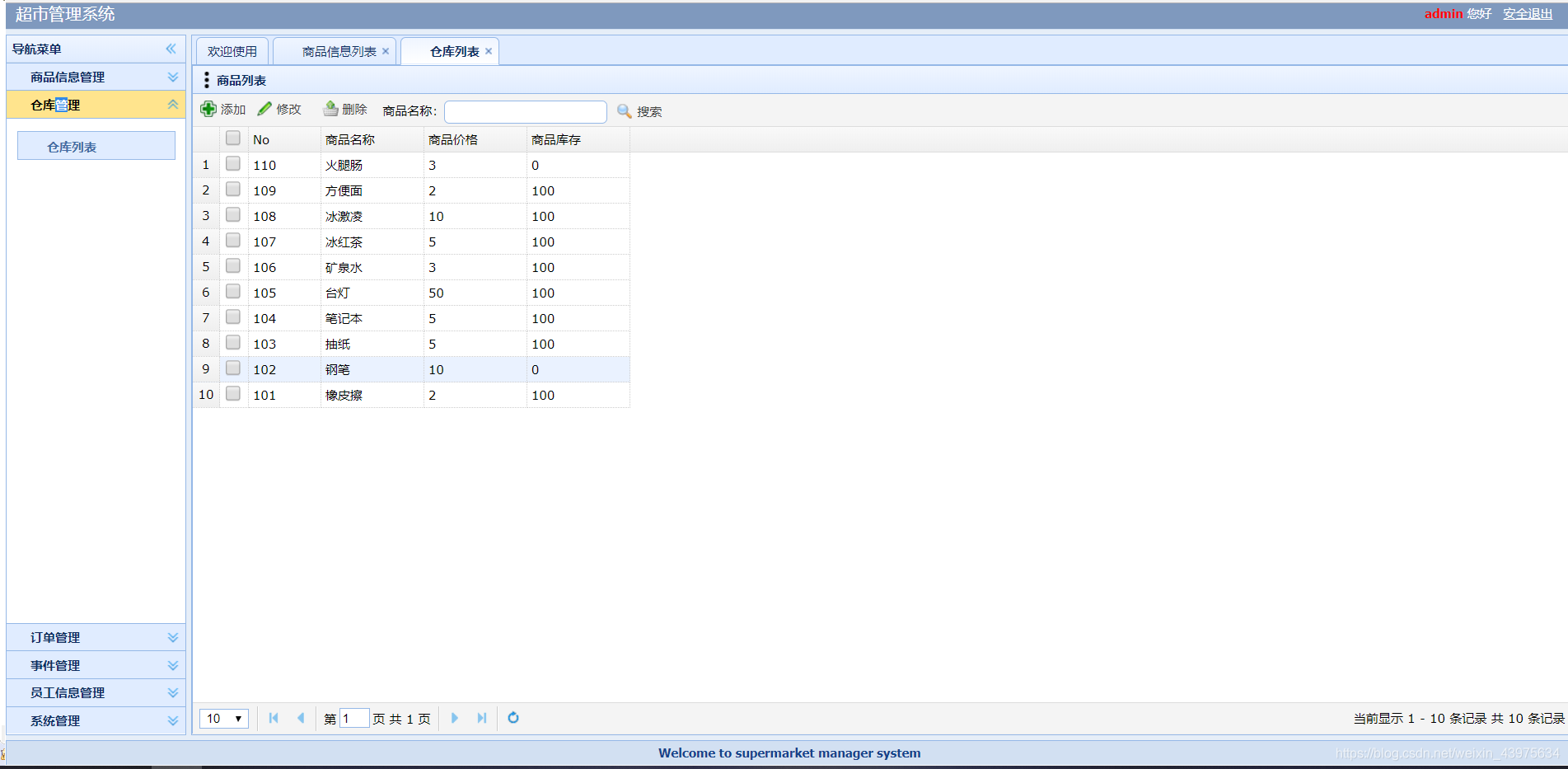Go to the previous page
Image resolution: width=1568 pixels, height=769 pixels.
coord(301,718)
